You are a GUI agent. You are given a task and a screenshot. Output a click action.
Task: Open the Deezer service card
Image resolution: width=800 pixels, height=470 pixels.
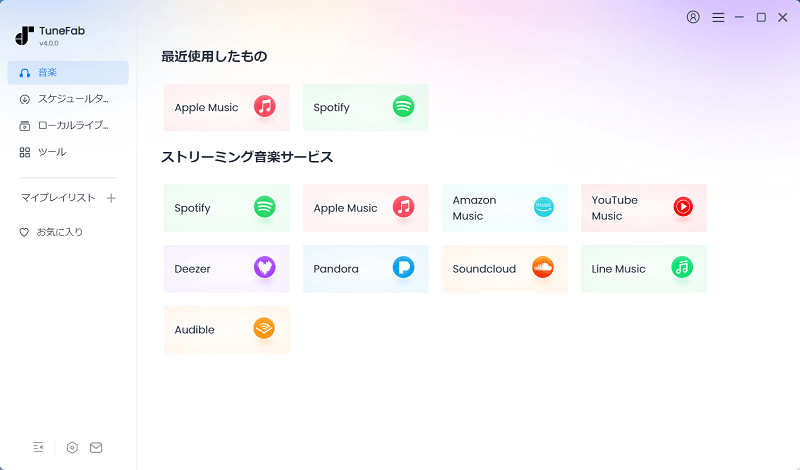[x=226, y=268]
